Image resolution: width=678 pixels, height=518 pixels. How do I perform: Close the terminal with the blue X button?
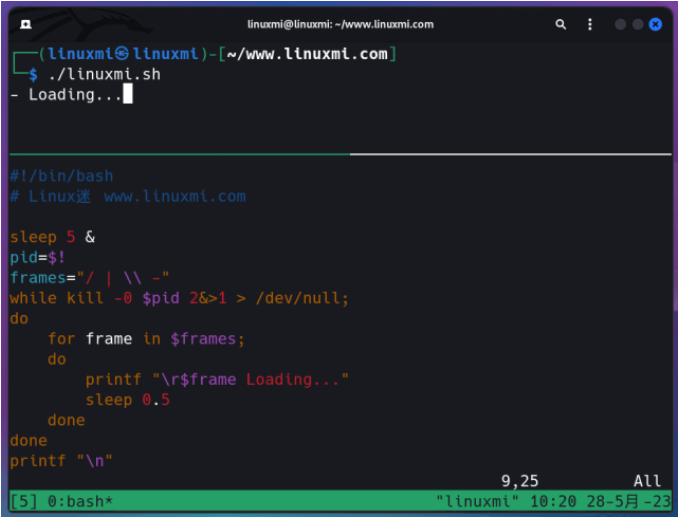[656, 24]
